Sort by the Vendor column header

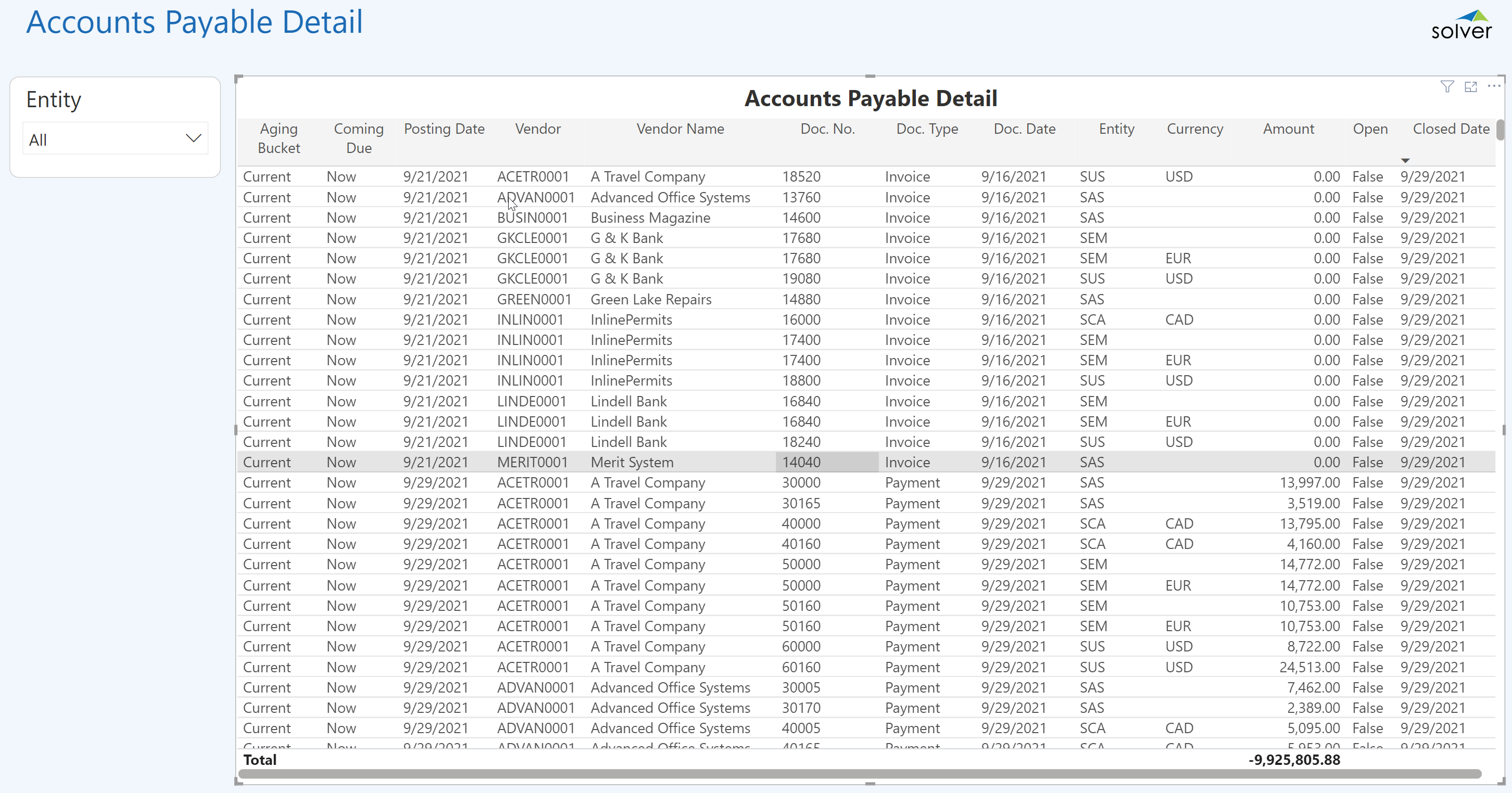pyautogui.click(x=538, y=129)
